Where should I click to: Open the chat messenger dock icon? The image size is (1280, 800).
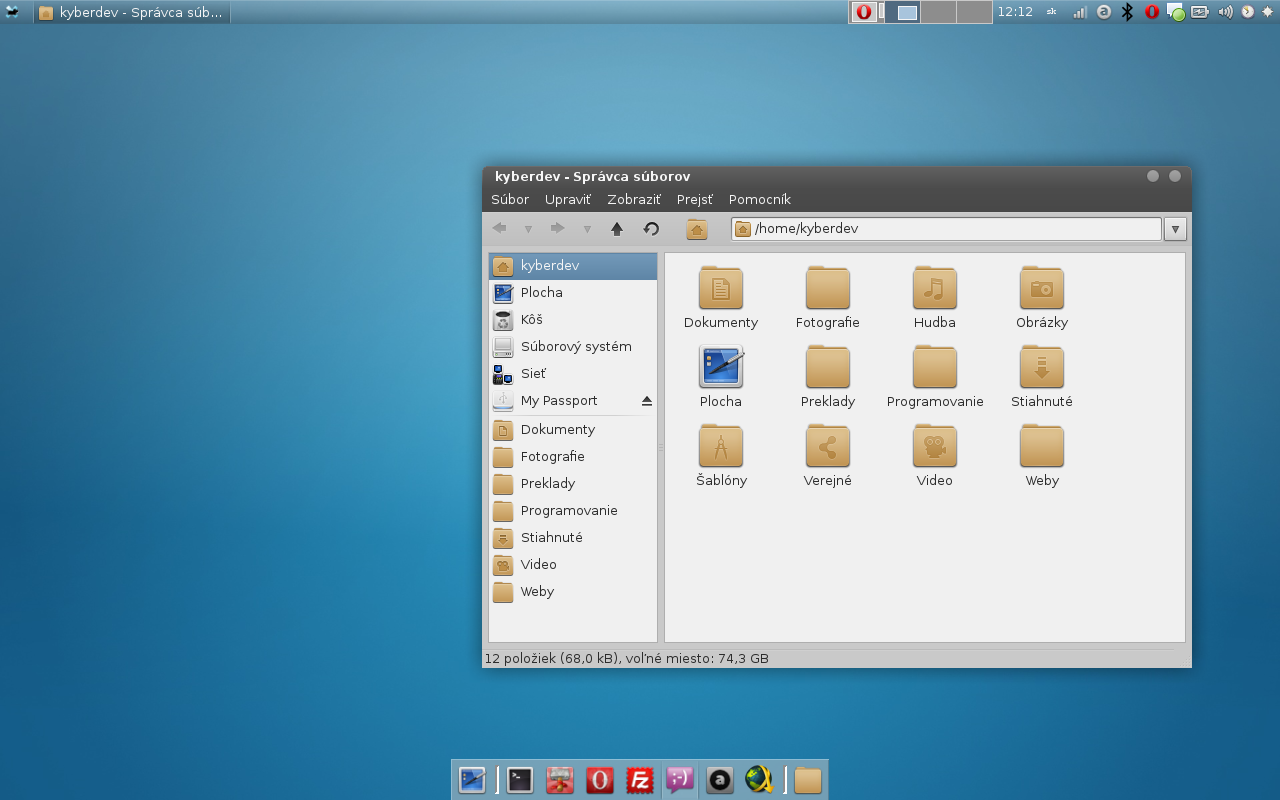pos(680,780)
